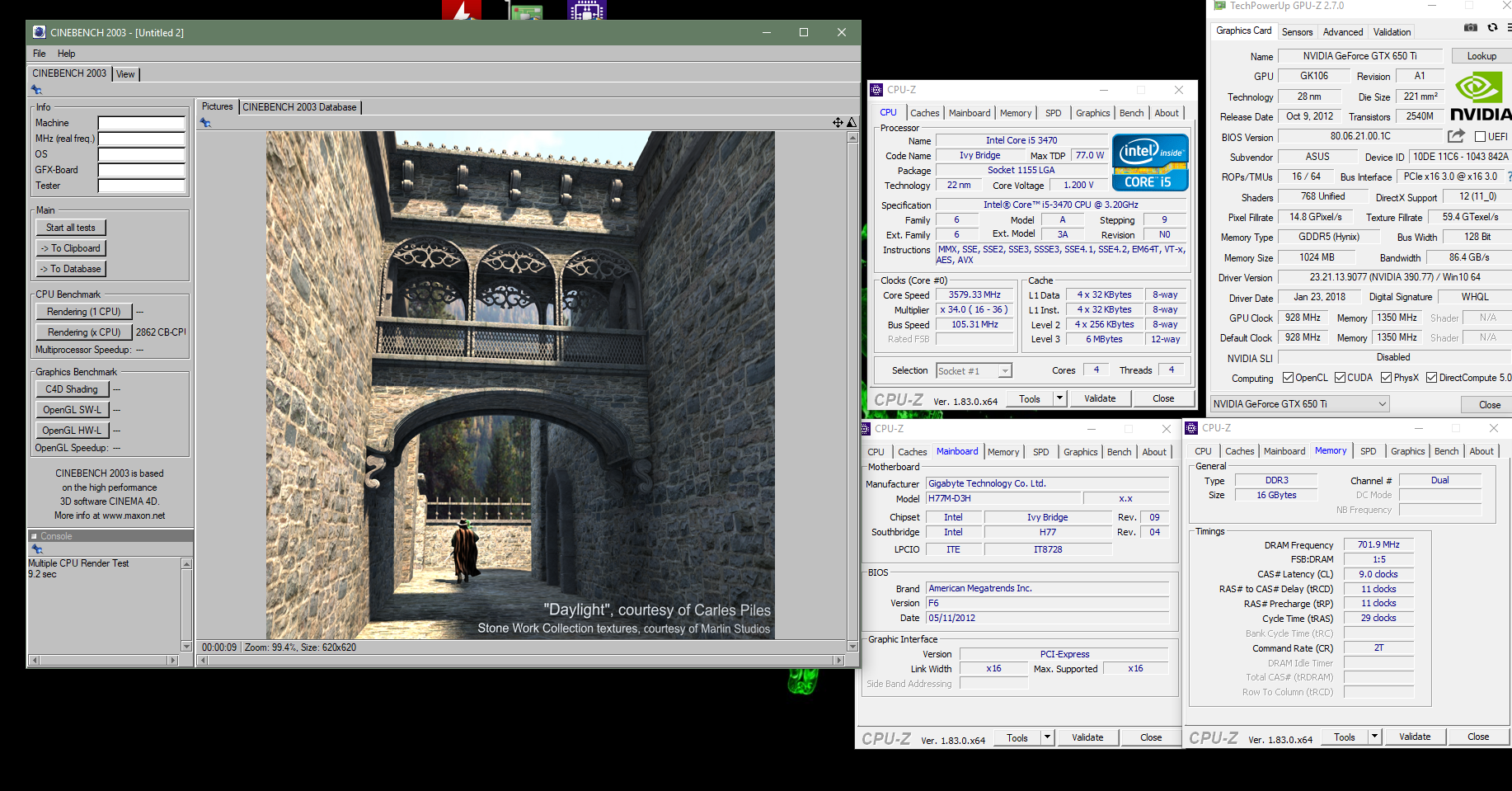Click picture viewer horizontal scrollbar right arrow
Viewport: 1512px width, 791px height.
point(839,660)
